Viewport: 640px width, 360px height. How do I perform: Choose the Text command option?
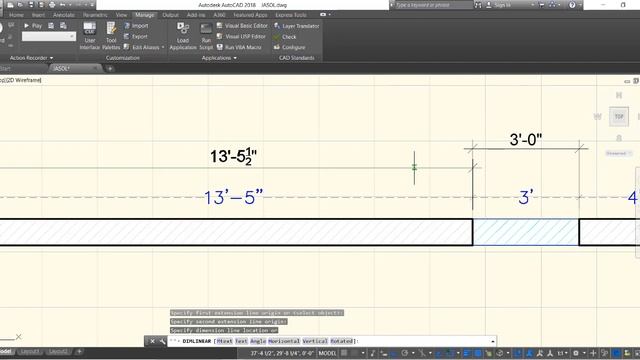coord(241,341)
